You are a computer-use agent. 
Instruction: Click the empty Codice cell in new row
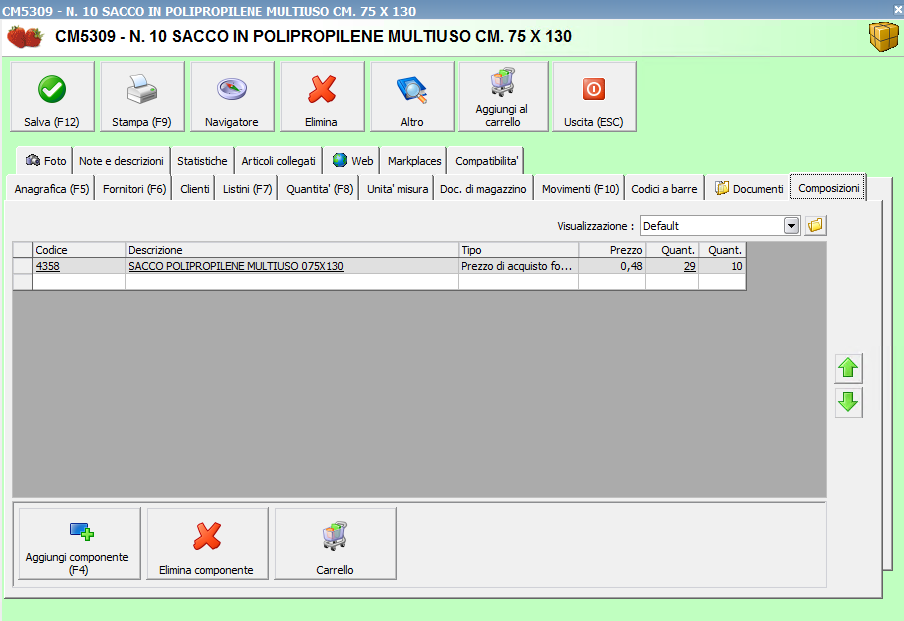pos(79,281)
